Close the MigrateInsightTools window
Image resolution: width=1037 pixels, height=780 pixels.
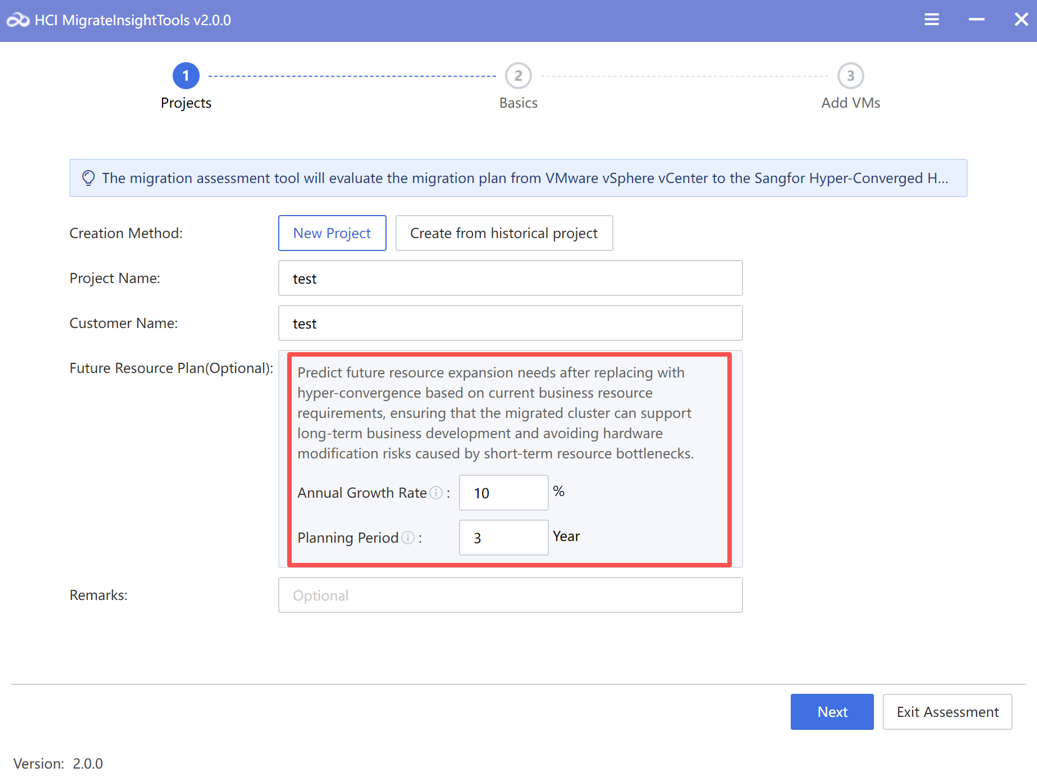click(1021, 20)
